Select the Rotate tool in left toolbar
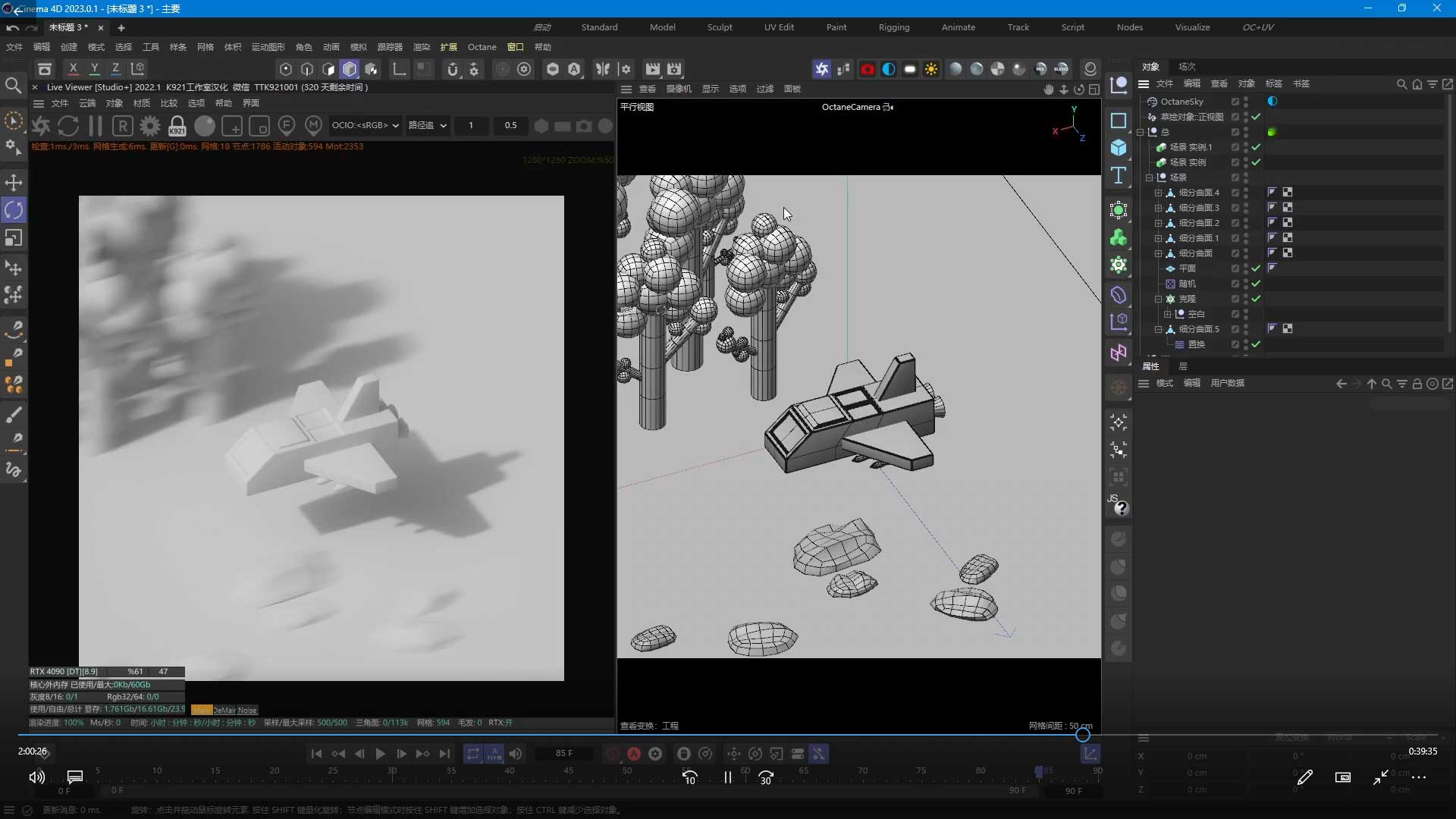1456x819 pixels. coord(14,210)
